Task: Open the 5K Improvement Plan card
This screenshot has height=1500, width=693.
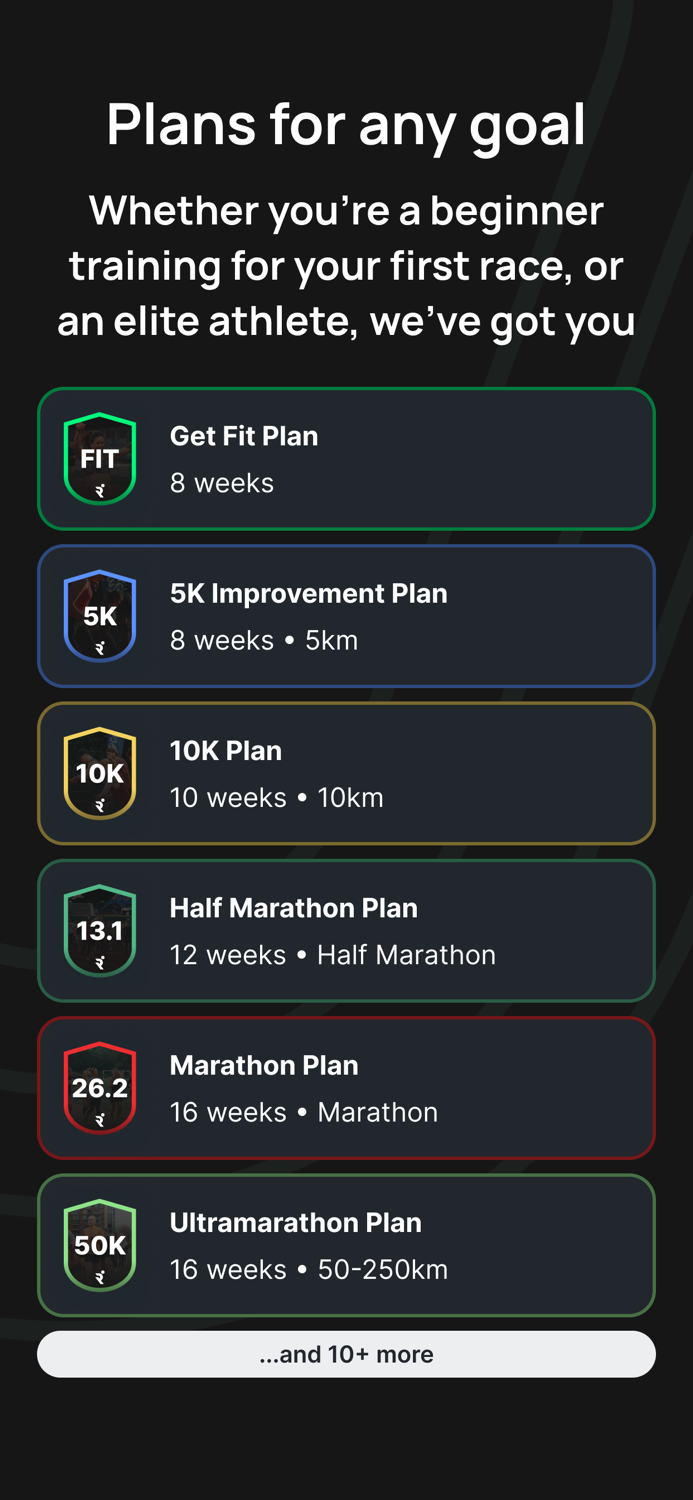Action: pyautogui.click(x=346, y=616)
